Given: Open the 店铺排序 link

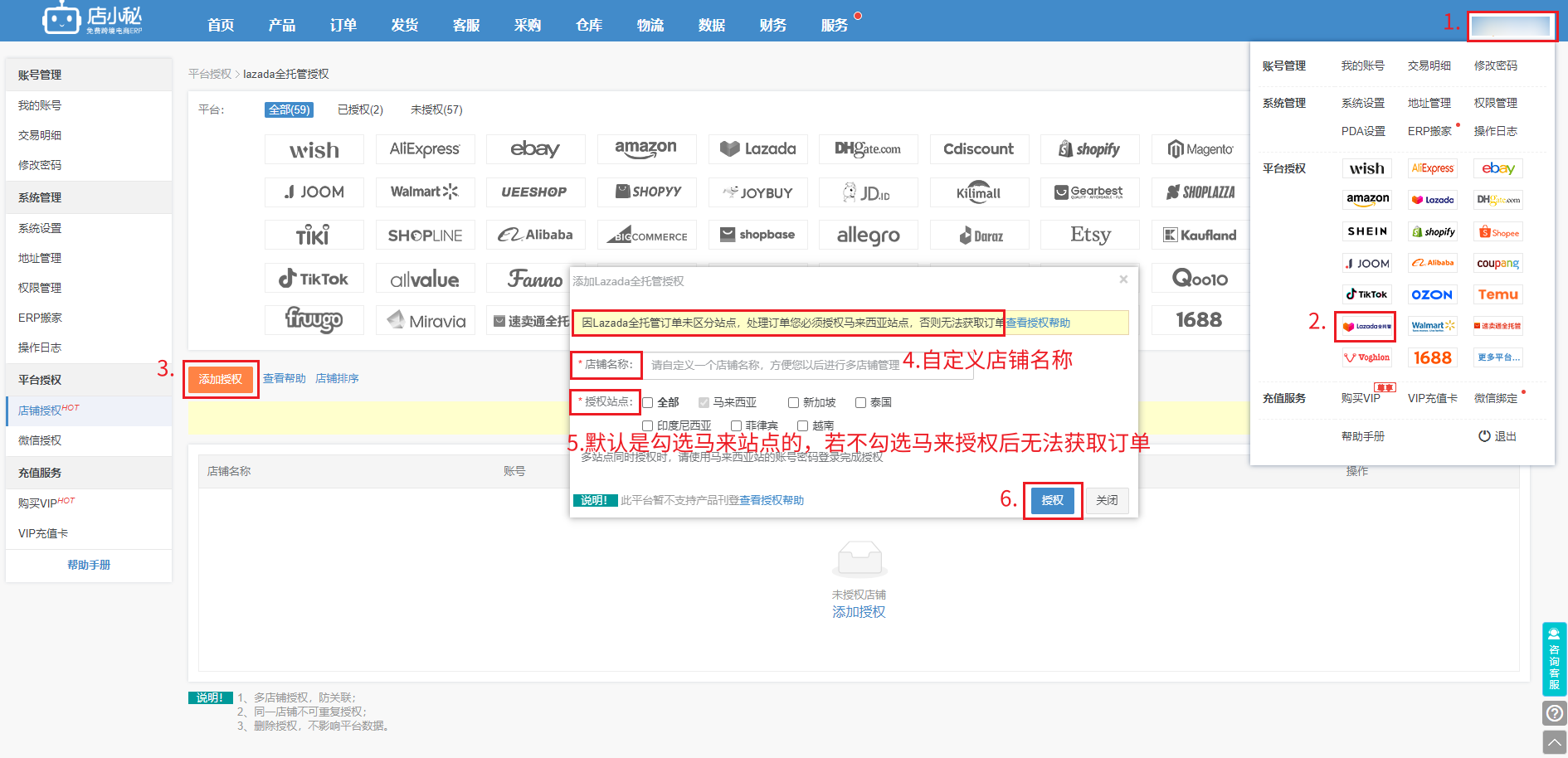Looking at the screenshot, I should (x=337, y=378).
